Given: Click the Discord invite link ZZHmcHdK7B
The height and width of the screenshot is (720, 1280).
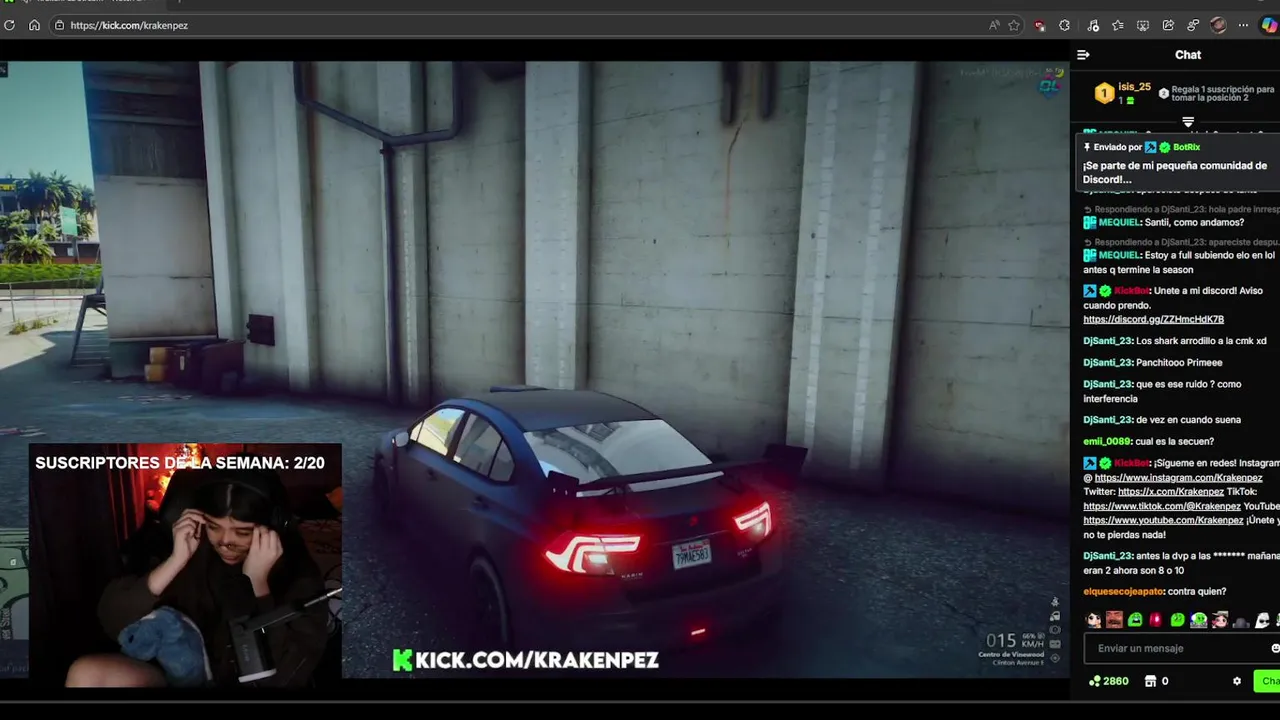Looking at the screenshot, I should (1153, 319).
